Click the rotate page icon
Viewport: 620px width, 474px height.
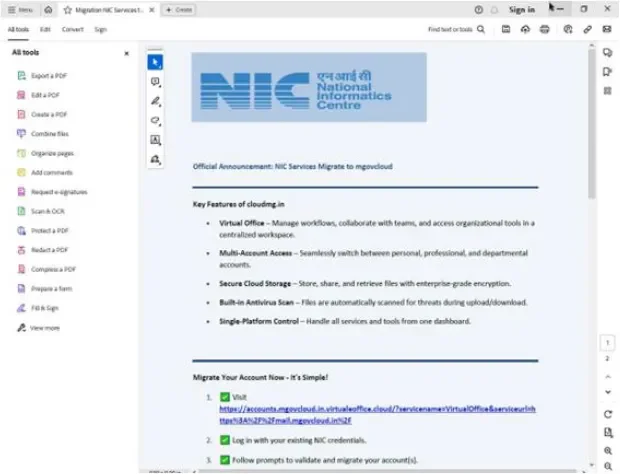point(607,414)
